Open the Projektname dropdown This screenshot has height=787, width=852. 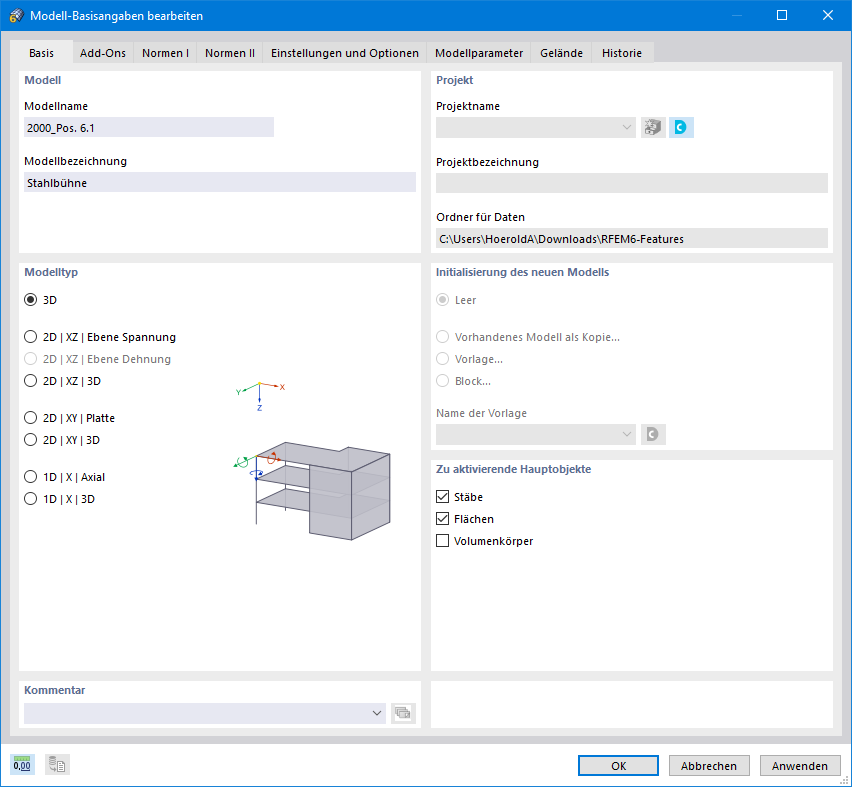(627, 127)
